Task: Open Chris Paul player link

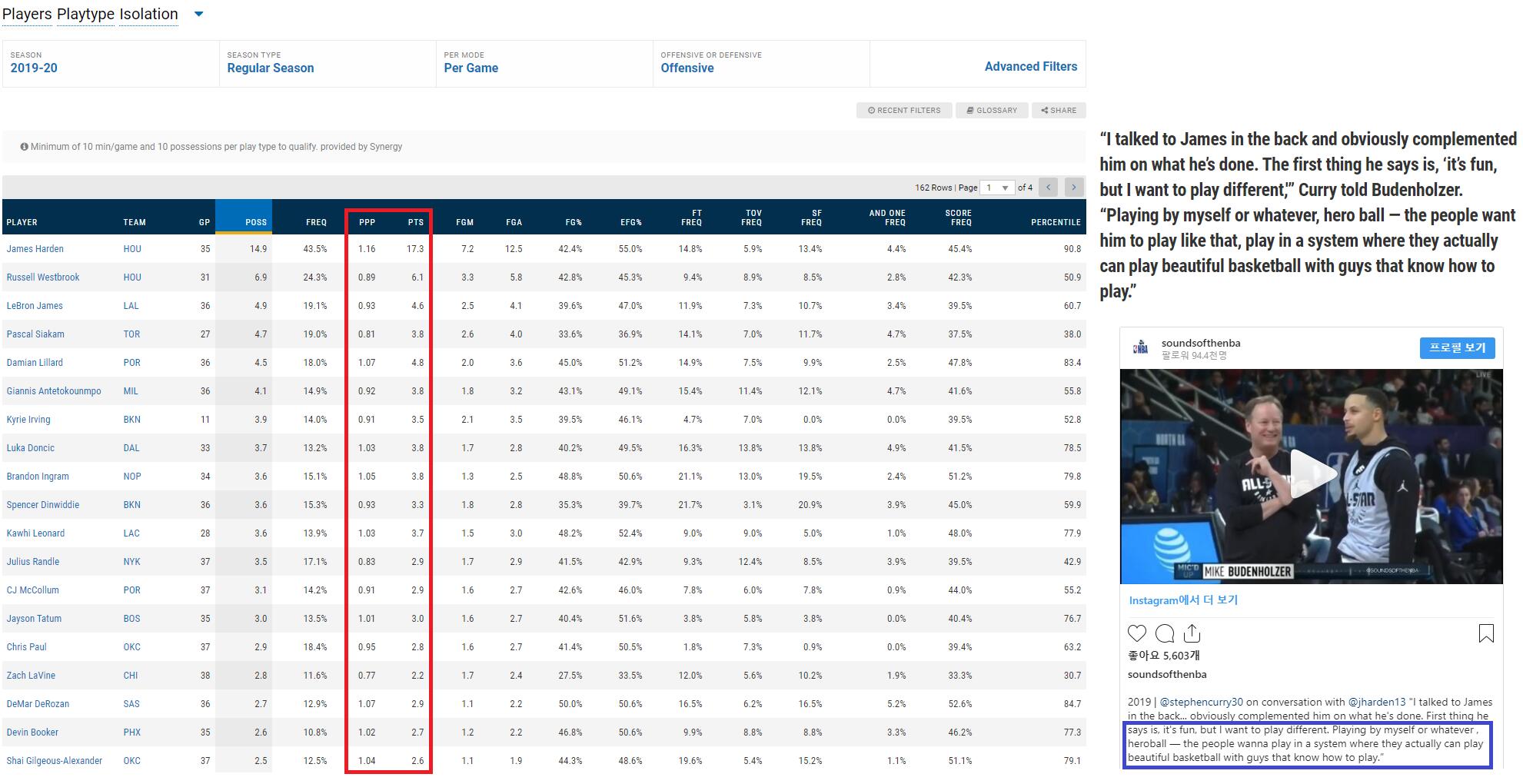Action: click(27, 647)
